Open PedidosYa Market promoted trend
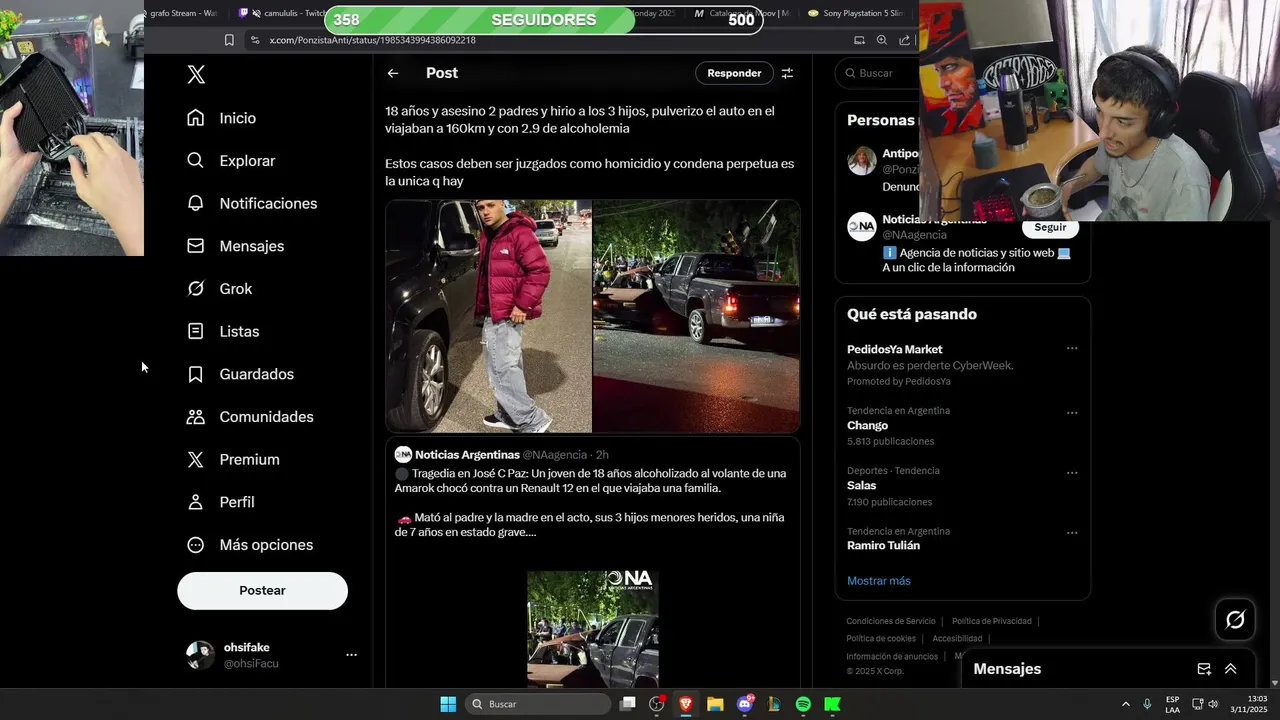The image size is (1280, 720). pos(894,350)
